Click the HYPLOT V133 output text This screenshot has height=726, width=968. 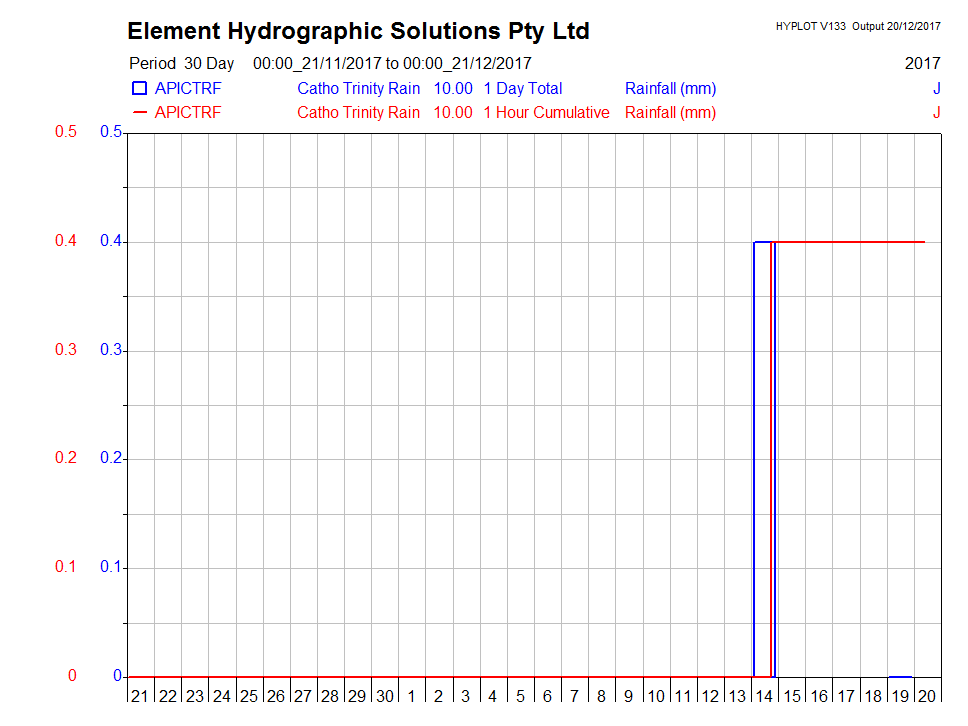857,27
